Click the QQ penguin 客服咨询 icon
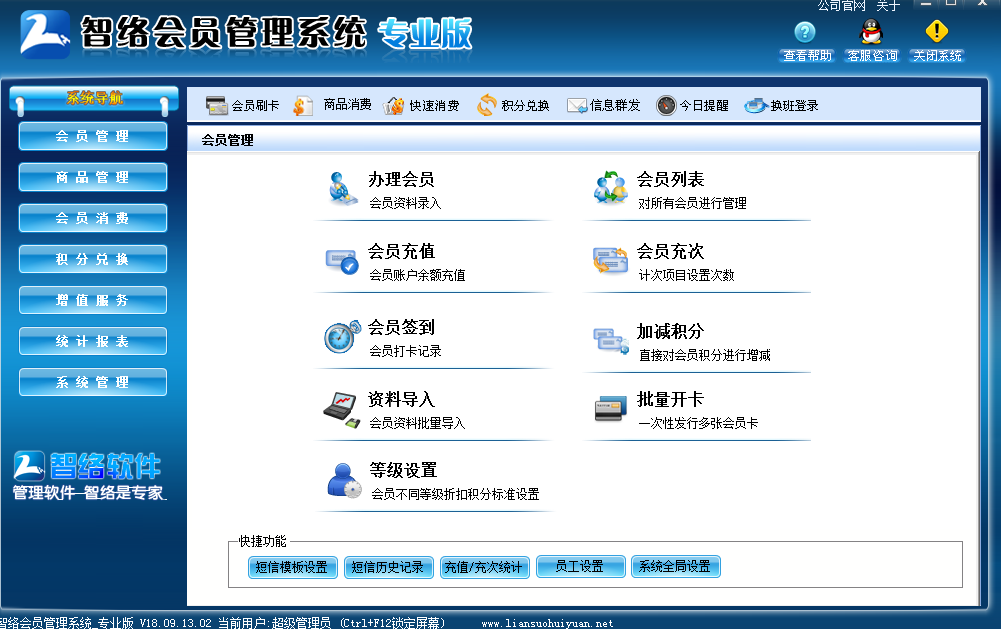 tap(871, 31)
